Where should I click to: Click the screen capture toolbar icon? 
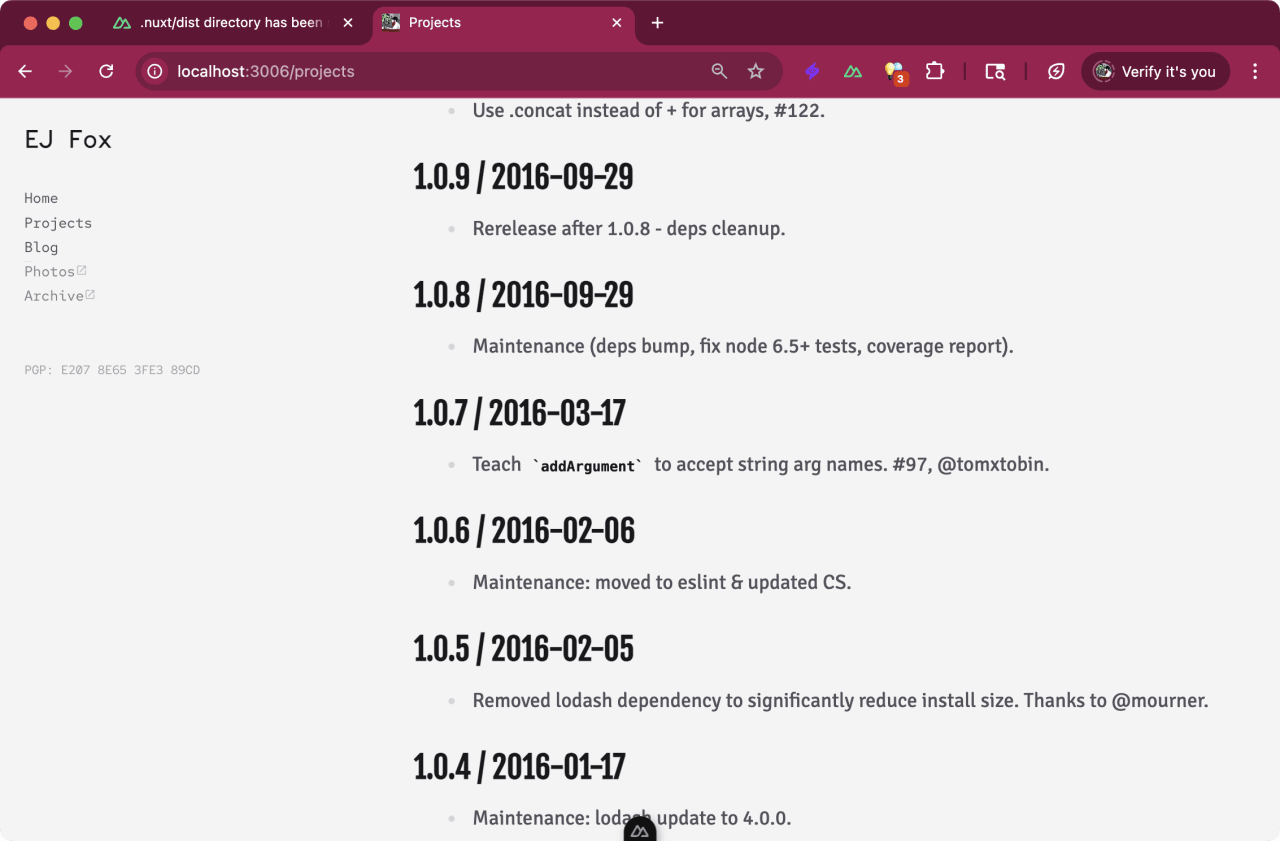click(995, 71)
